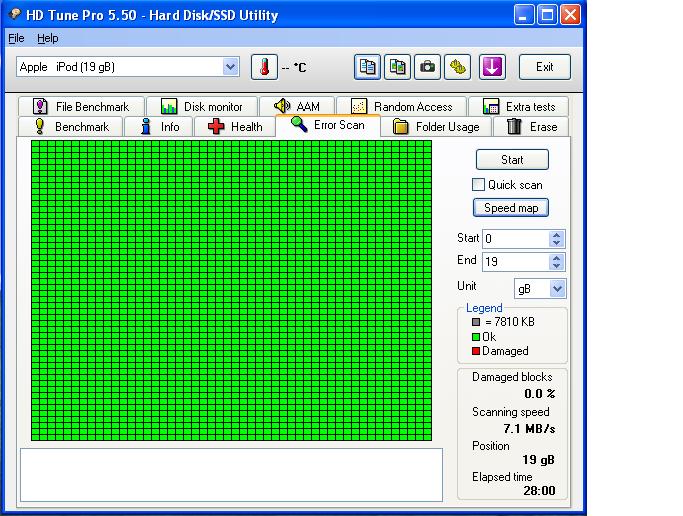Screen dimensions: 683x516
Task: Click the Speed map button
Action: (x=511, y=208)
